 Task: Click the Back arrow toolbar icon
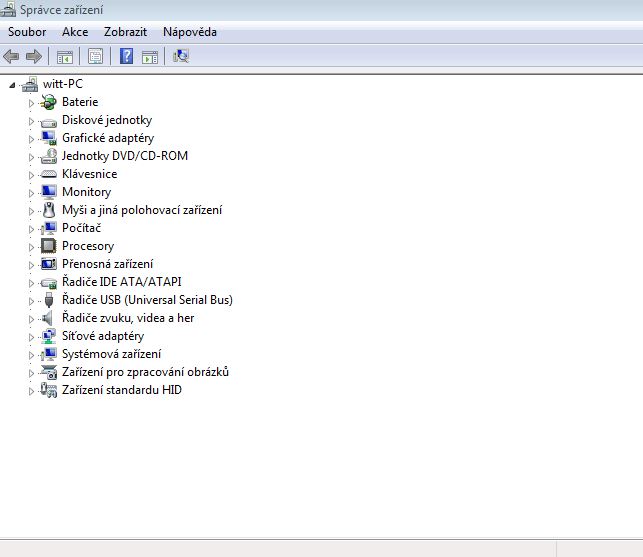[x=11, y=56]
